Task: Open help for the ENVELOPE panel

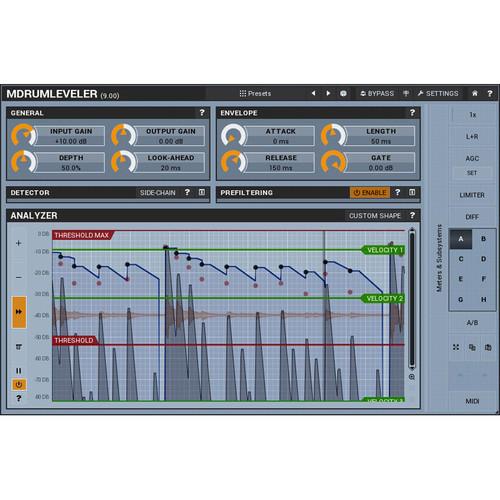Action: click(412, 113)
